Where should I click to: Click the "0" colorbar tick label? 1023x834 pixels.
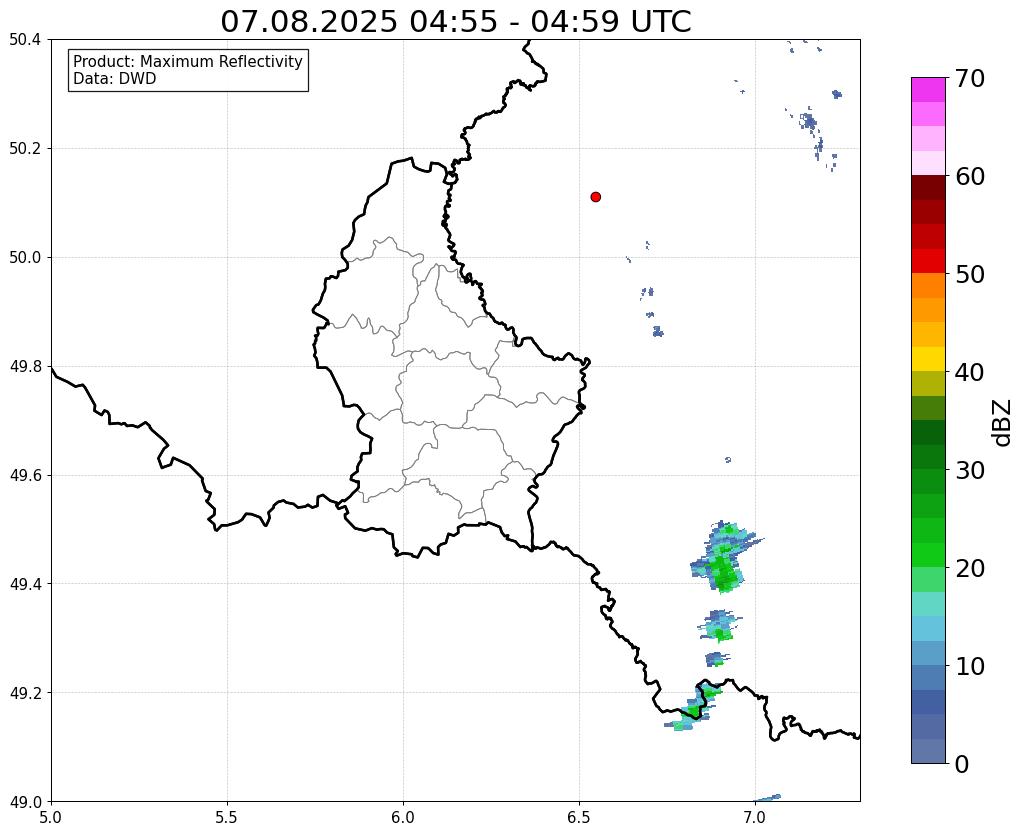click(x=962, y=764)
